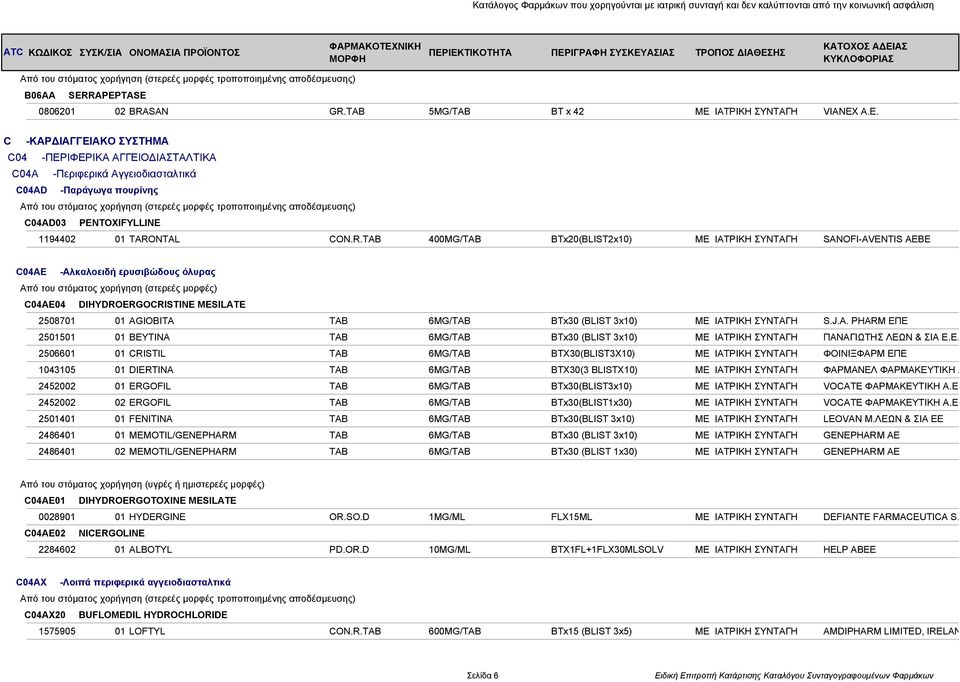
Task: Click product code "1043105"
Action: pyautogui.click(x=57, y=370)
